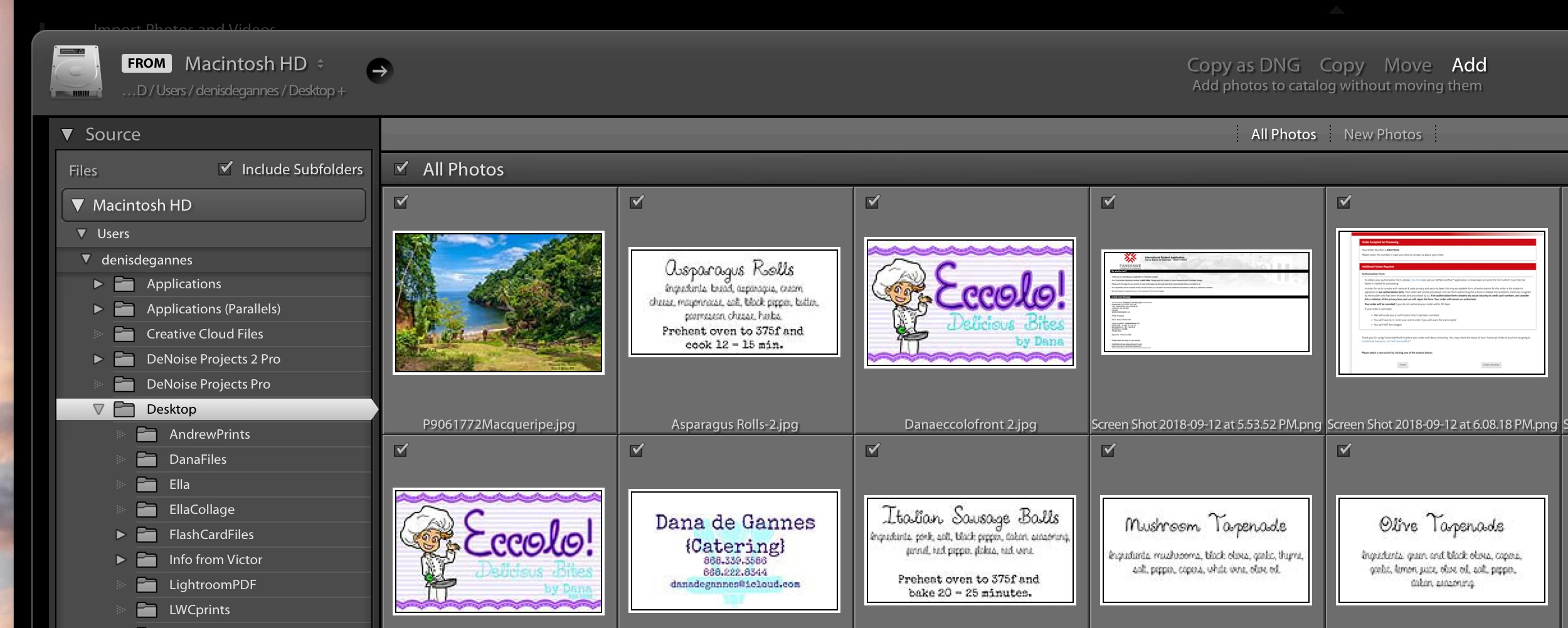The image size is (1568, 628).
Task: Click the Creative Cloud Files folder icon
Action: click(x=124, y=334)
